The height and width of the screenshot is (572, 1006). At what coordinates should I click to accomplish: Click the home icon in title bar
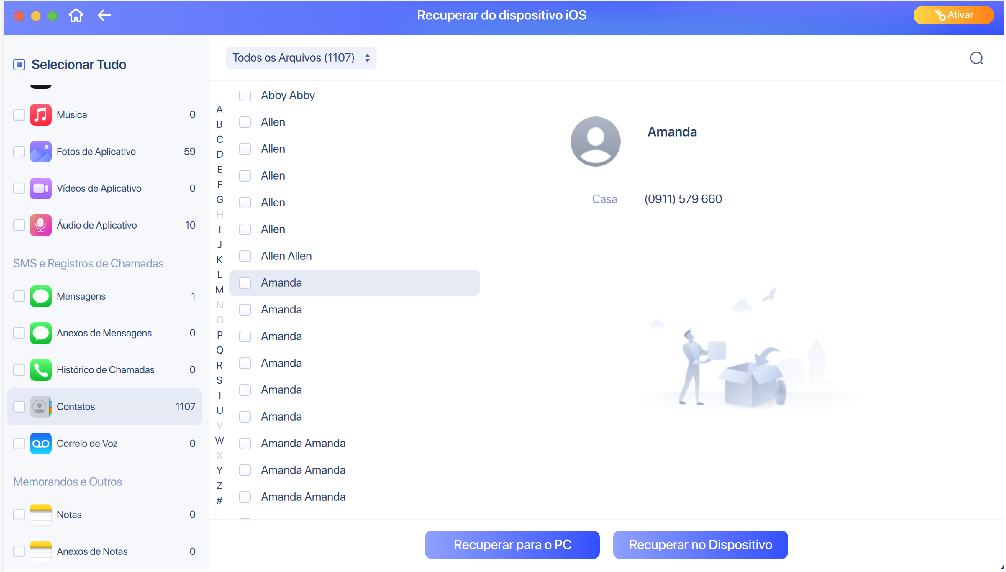click(77, 16)
